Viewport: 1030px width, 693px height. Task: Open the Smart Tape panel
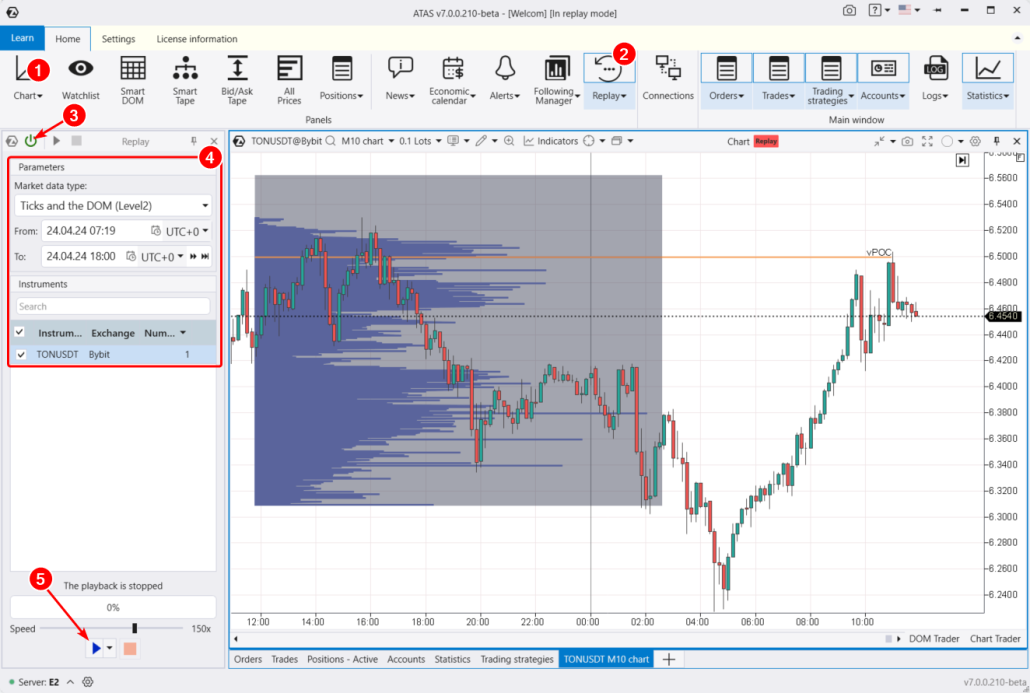coord(185,80)
